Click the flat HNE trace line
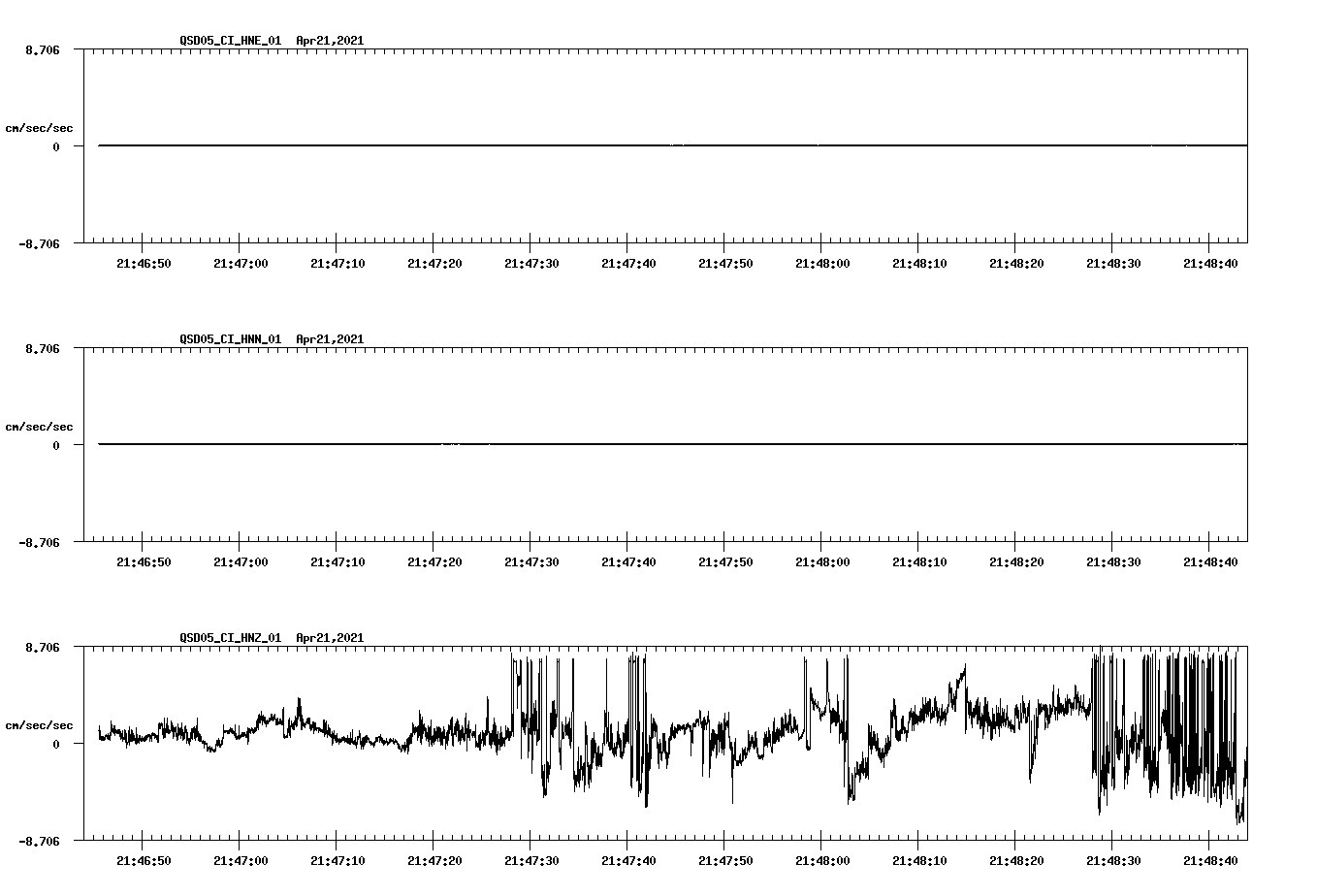 [x=582, y=145]
